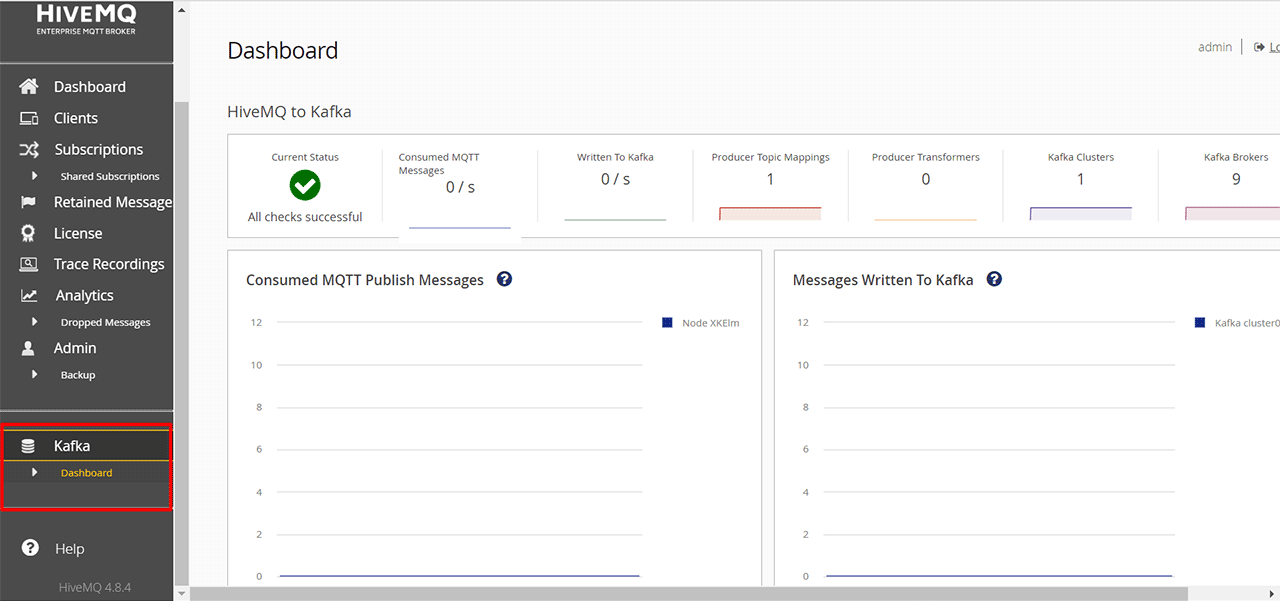Select the Kafka menu item
The height and width of the screenshot is (601, 1280).
coord(72,446)
